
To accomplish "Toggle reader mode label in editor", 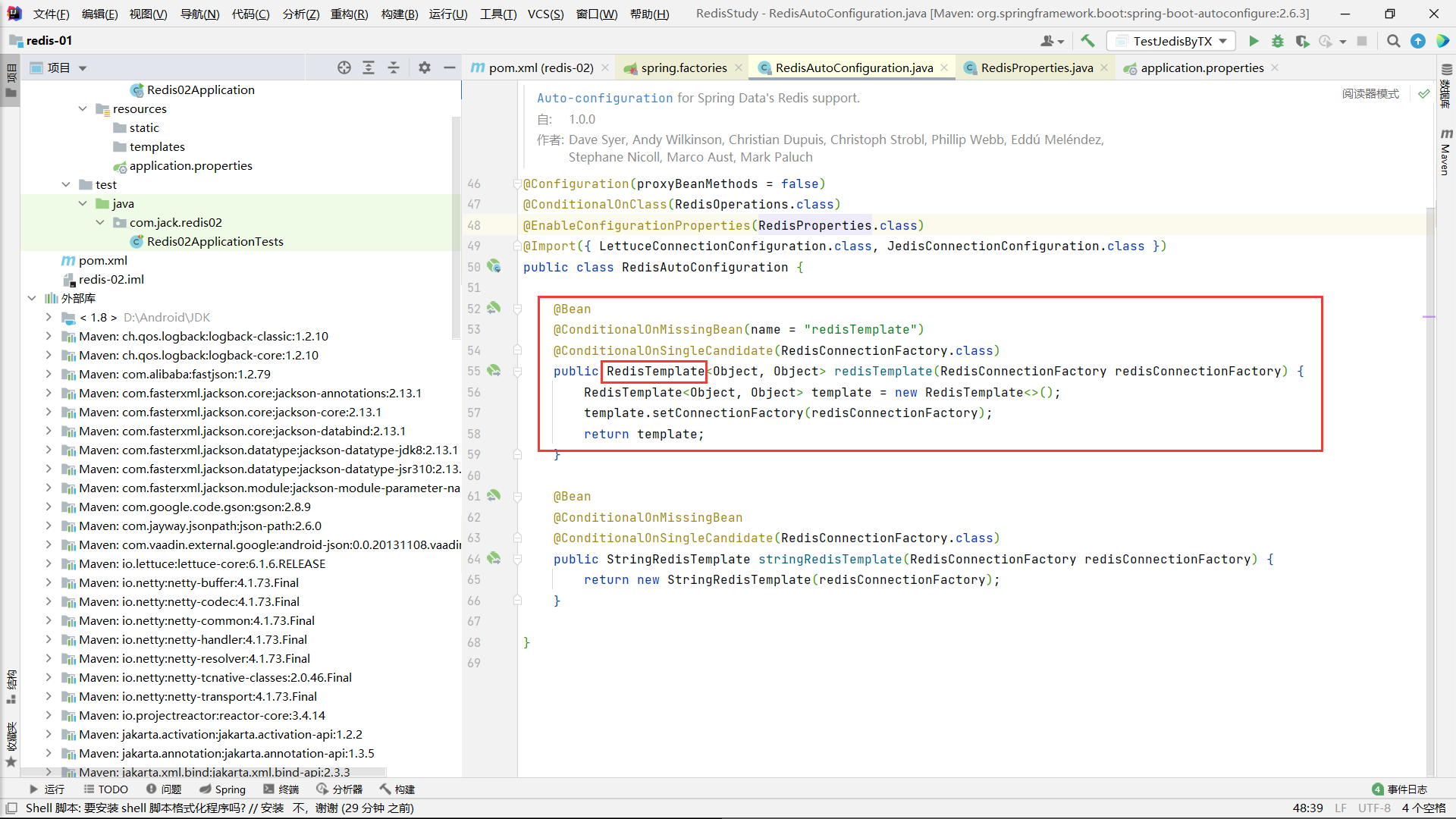I will click(1370, 93).
